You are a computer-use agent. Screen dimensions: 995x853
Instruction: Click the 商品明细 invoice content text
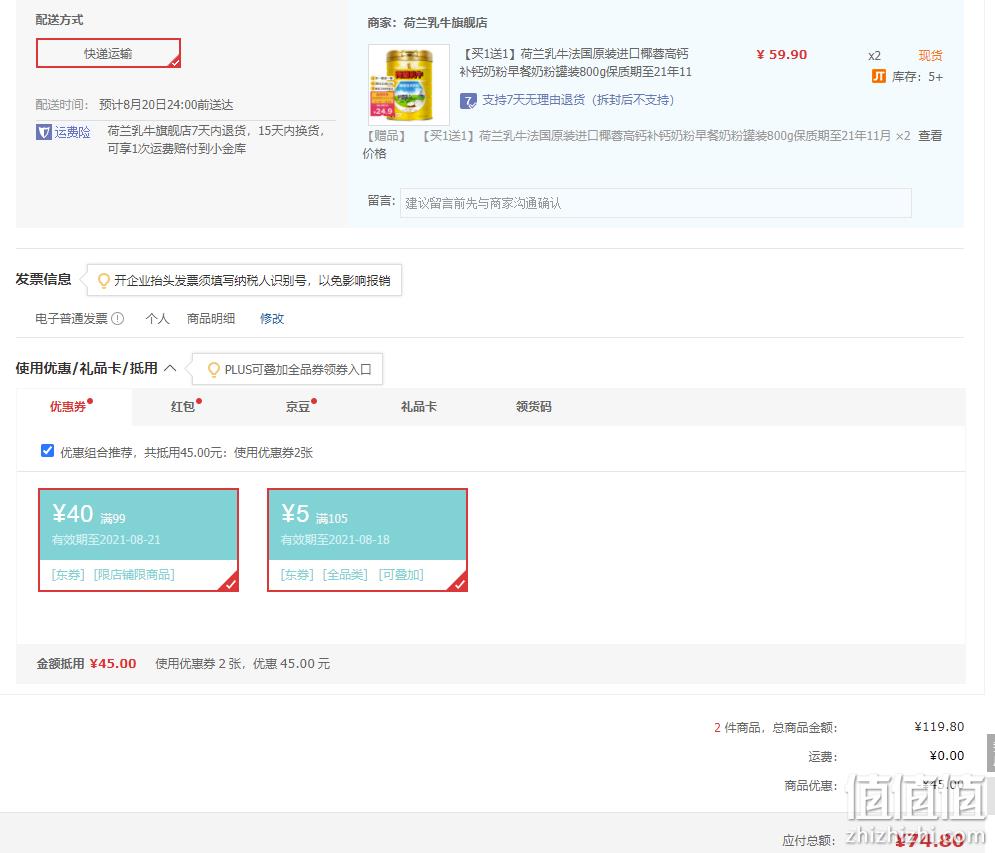point(211,319)
